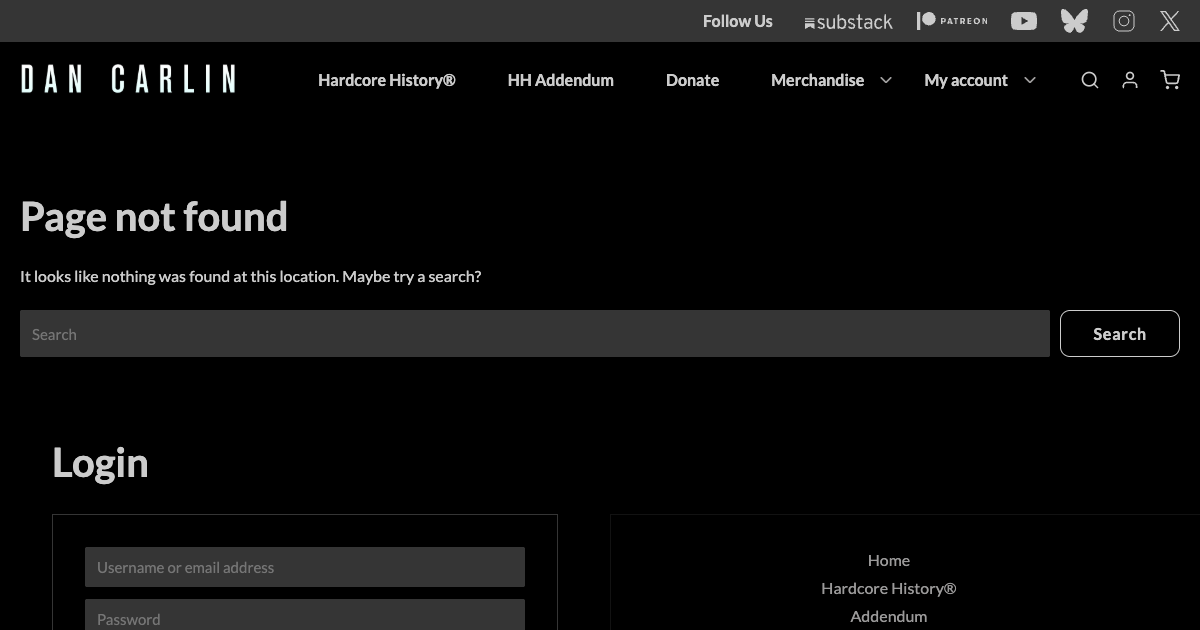Go to HH Addendum menu item
The height and width of the screenshot is (630, 1200).
[560, 80]
